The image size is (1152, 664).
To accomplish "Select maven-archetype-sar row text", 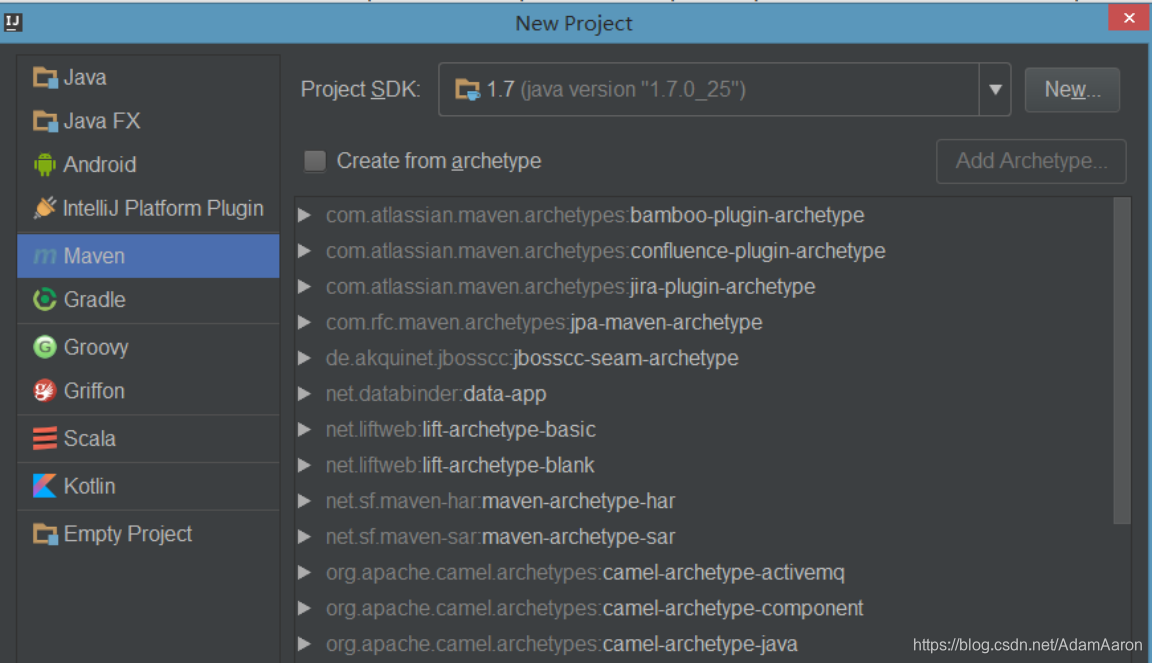I will [x=500, y=537].
